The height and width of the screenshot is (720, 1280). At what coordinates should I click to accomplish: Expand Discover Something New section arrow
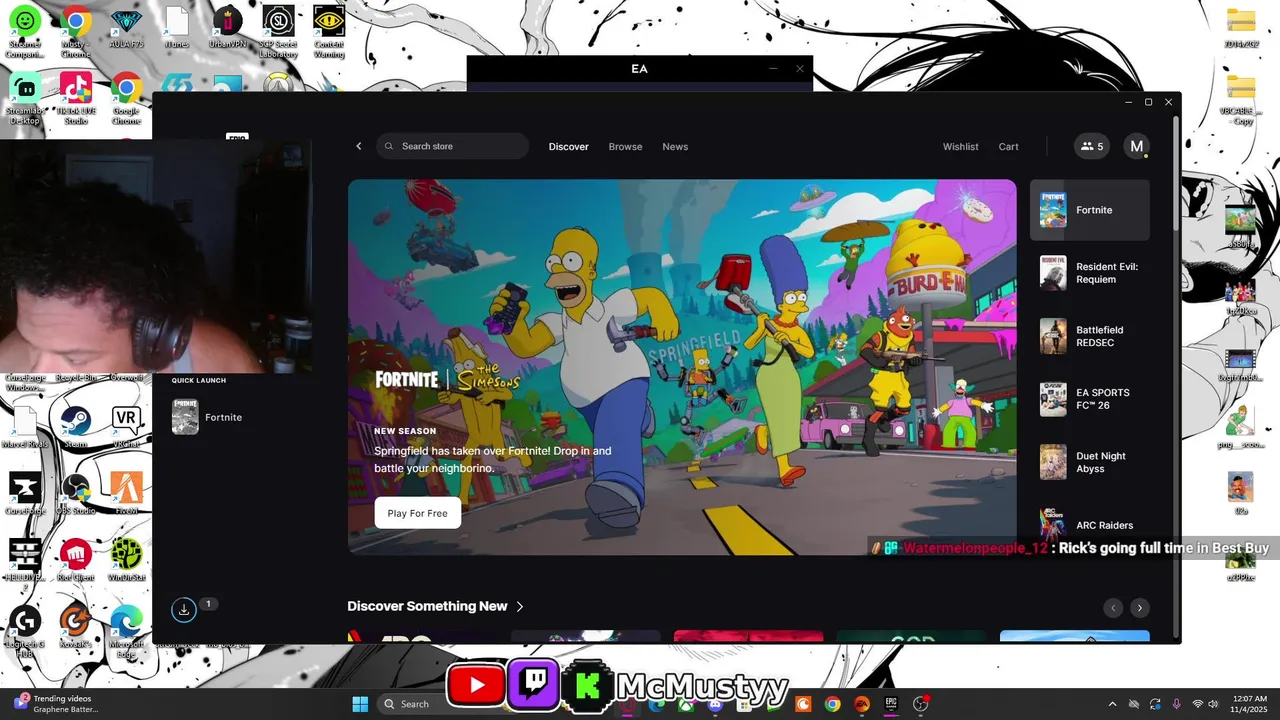520,606
